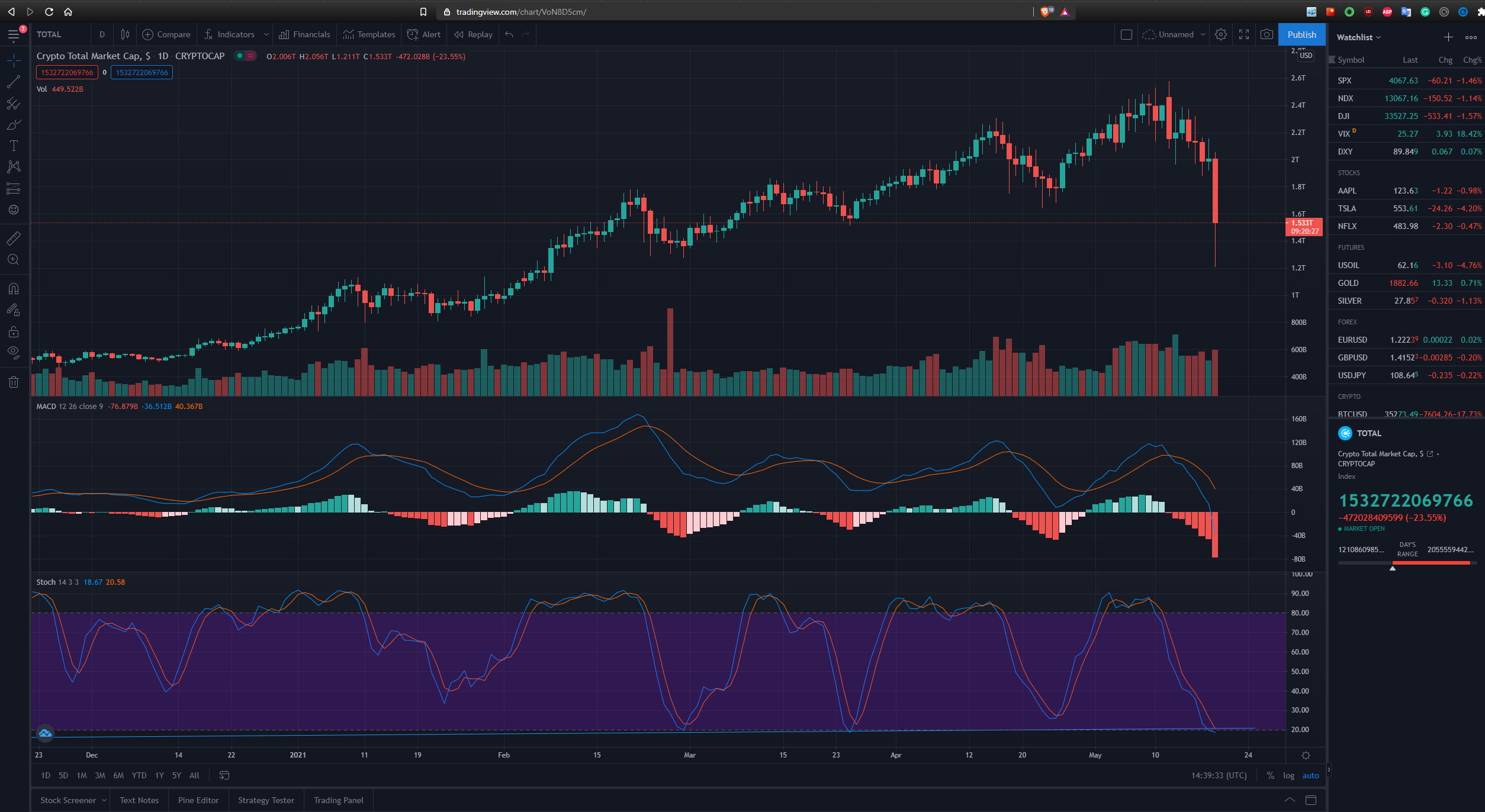
Task: Open the time axis settings gear
Action: 1306,755
